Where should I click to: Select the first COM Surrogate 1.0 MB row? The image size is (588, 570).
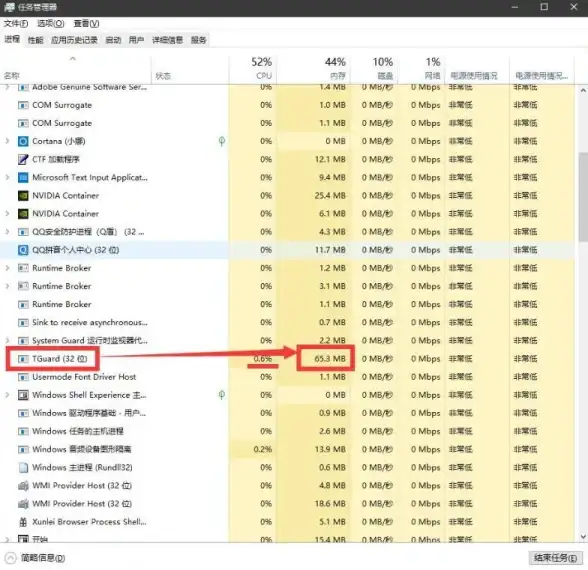[x=287, y=105]
